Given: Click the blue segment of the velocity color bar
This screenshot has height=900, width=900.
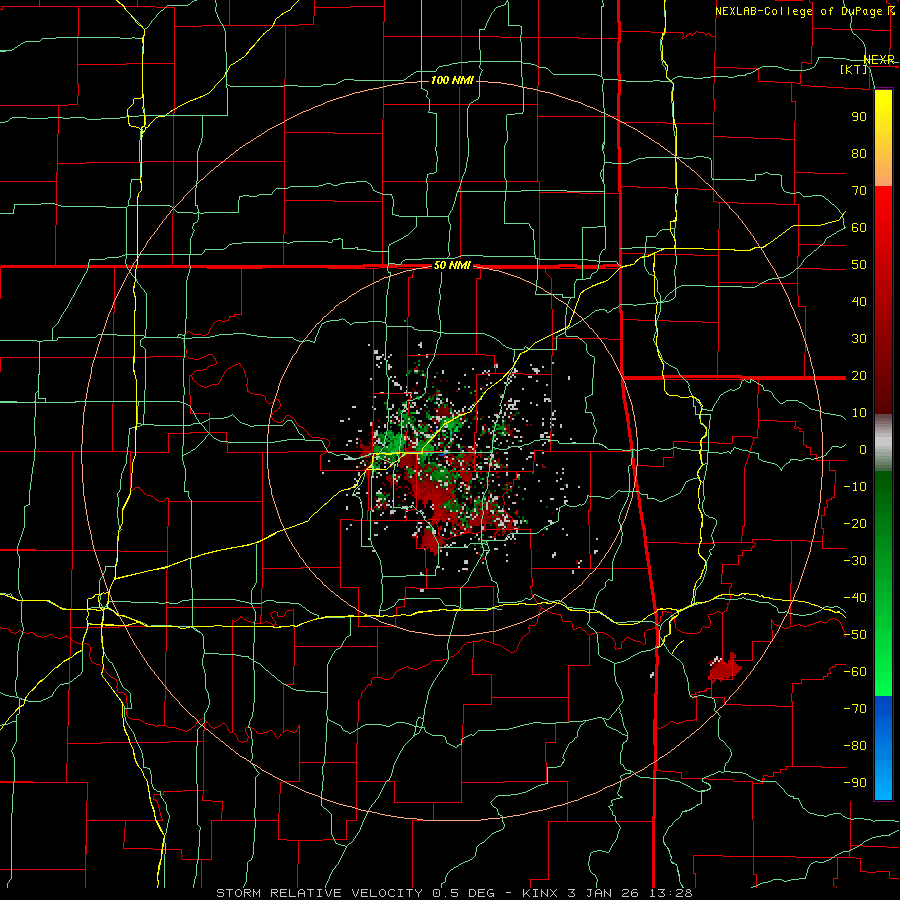Looking at the screenshot, I should 883,748.
